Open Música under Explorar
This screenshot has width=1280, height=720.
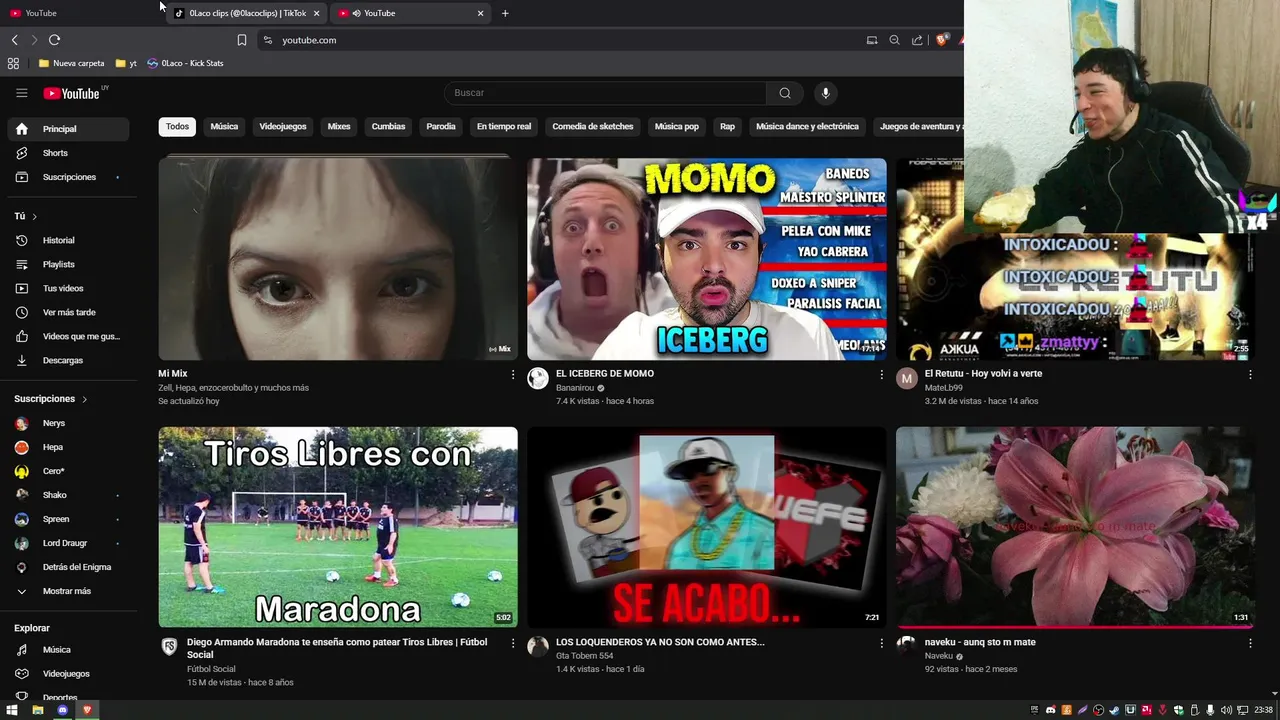tap(68, 650)
